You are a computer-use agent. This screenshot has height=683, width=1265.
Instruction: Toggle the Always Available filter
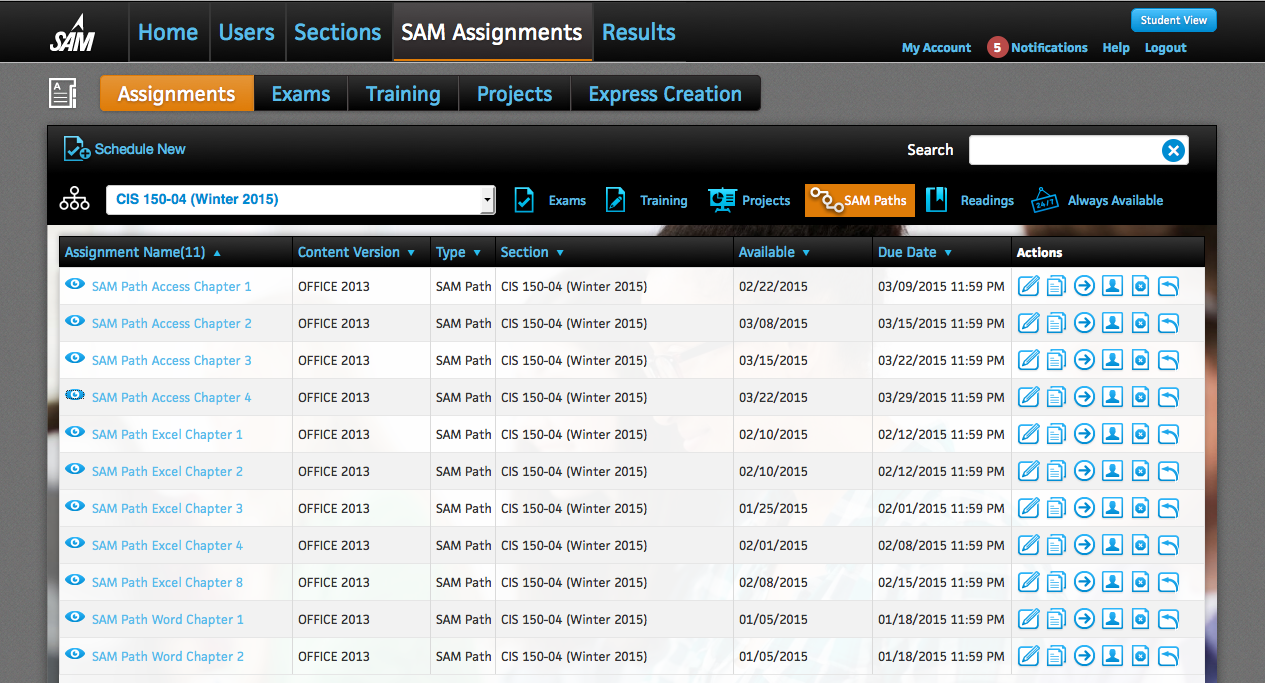coord(1097,200)
